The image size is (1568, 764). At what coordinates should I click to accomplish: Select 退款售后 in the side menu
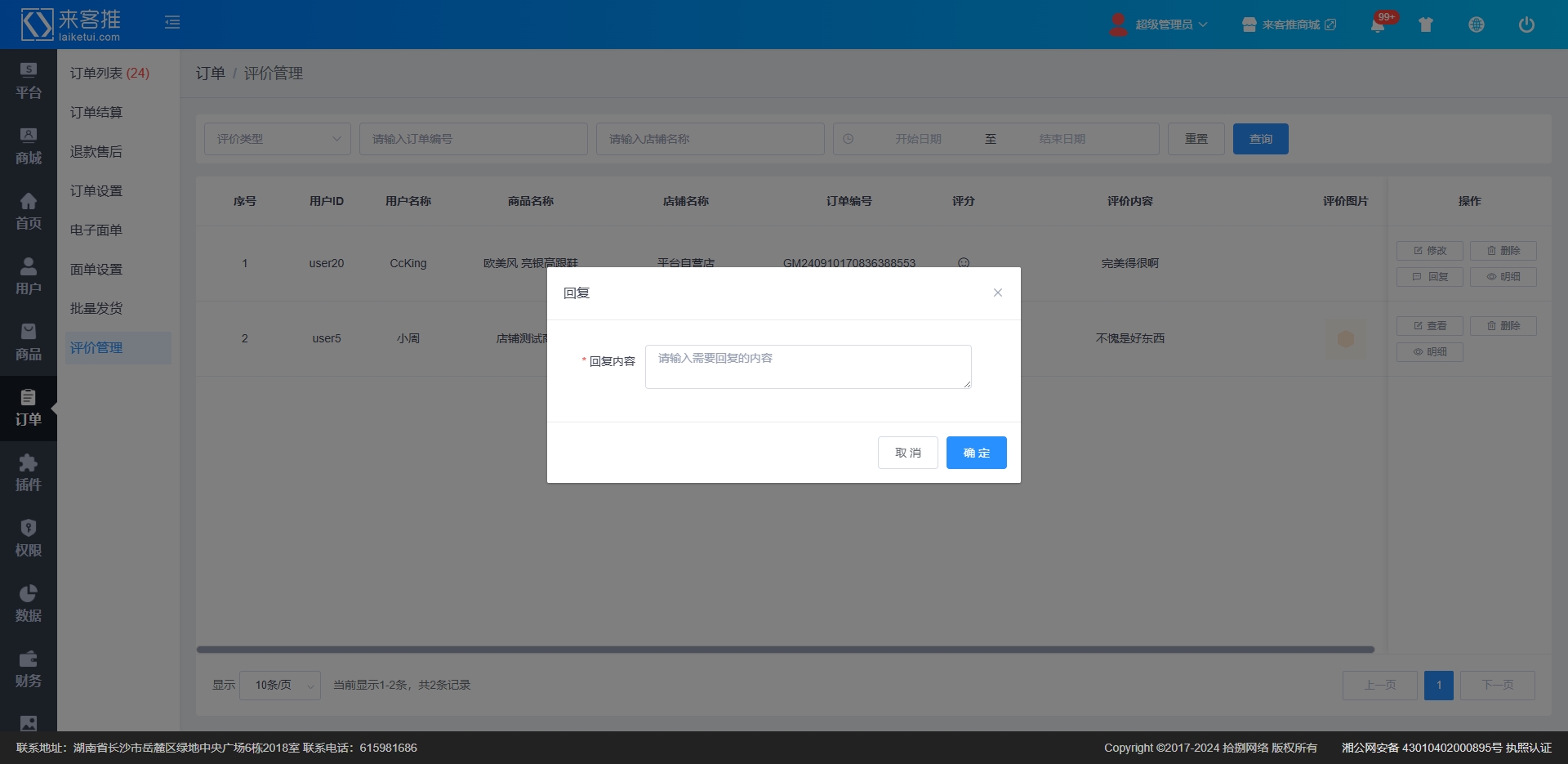(x=96, y=152)
